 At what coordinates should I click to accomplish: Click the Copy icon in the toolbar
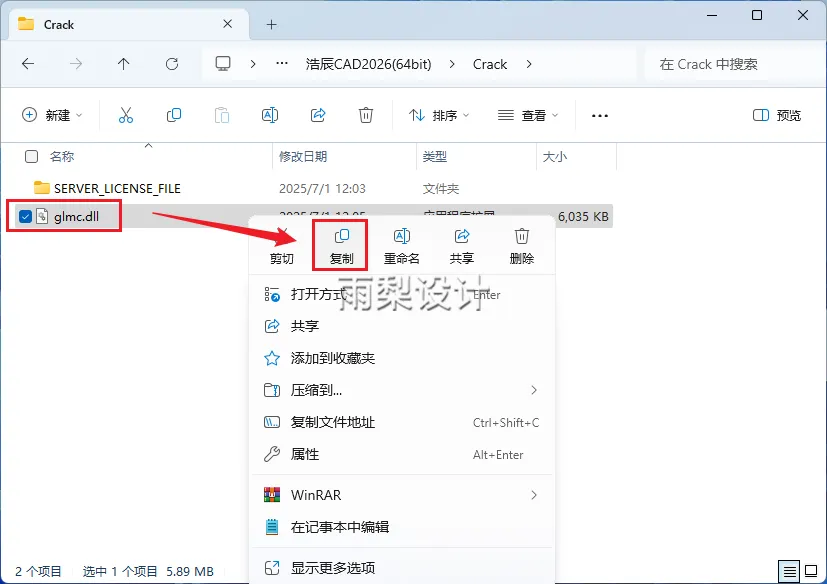(174, 115)
